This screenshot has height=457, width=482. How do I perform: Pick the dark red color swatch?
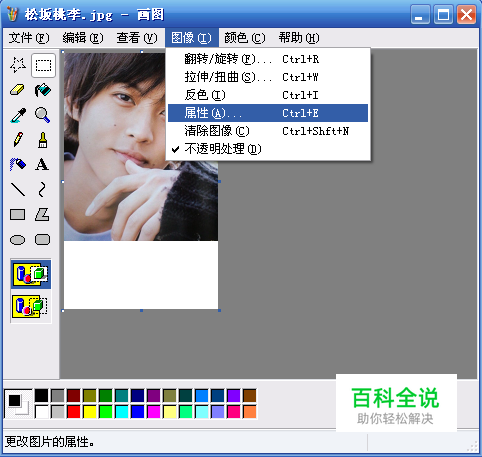point(74,396)
